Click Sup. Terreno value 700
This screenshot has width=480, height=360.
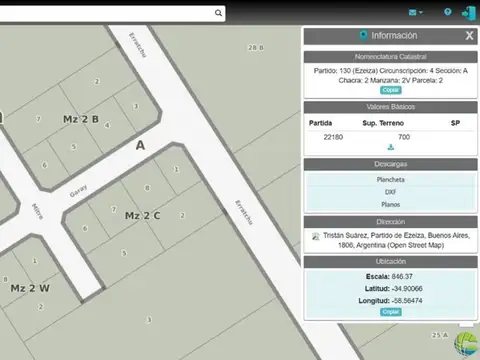point(404,137)
